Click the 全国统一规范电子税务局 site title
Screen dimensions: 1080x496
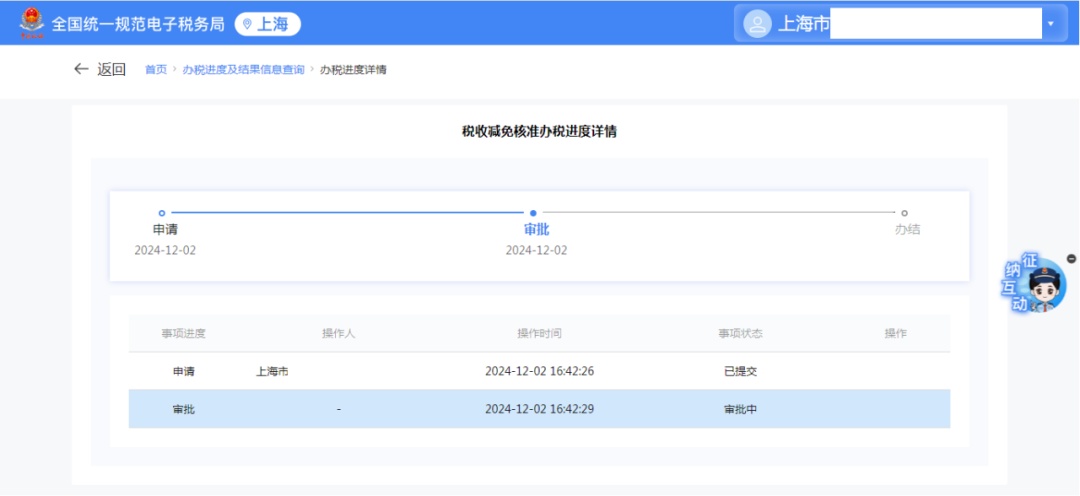point(138,24)
